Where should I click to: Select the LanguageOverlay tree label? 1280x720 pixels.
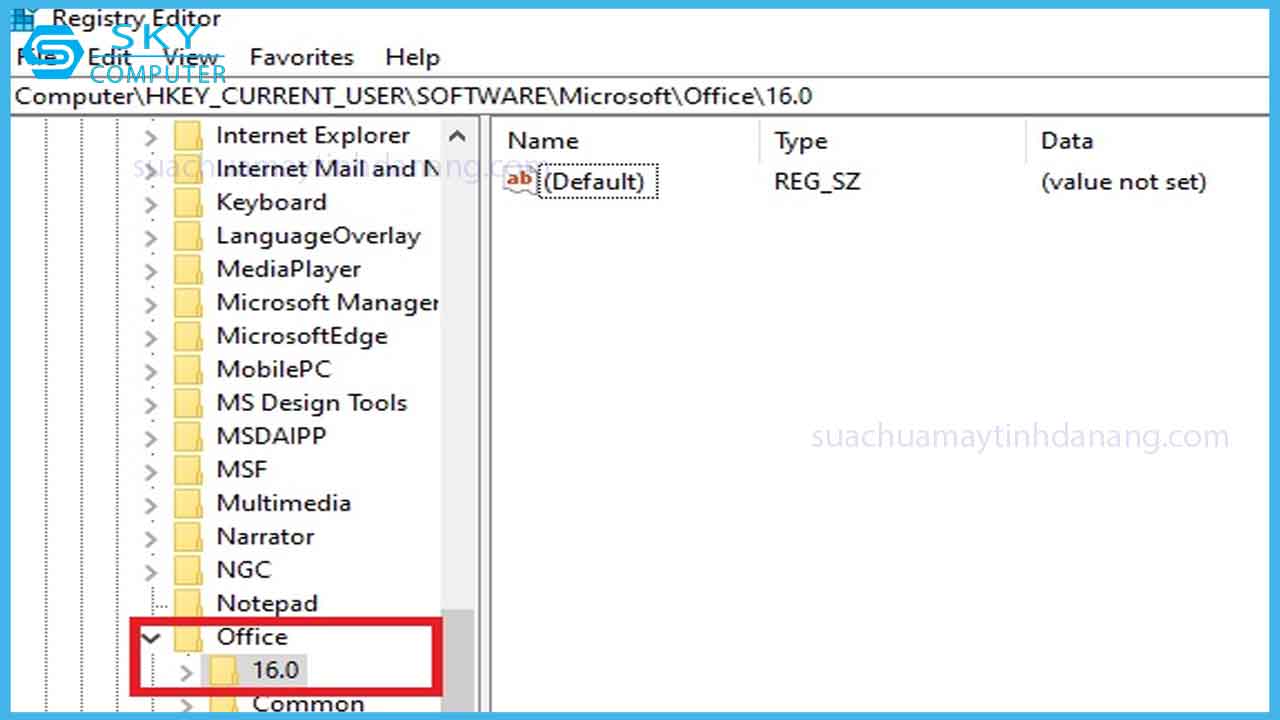(318, 236)
